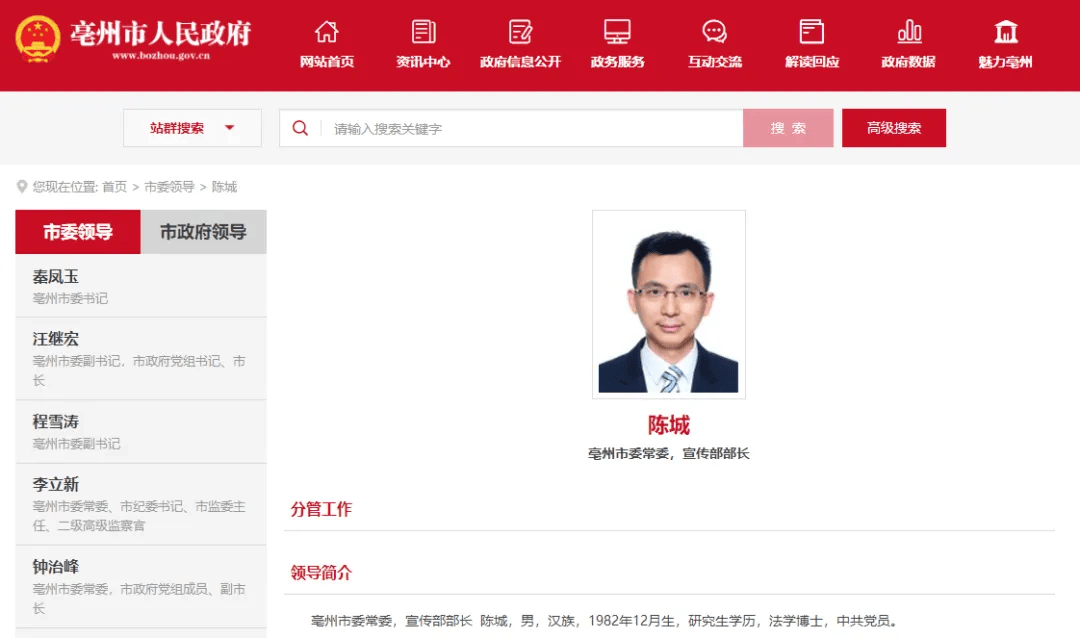1080x638 pixels.
Task: Open 高级搜索 advanced search
Action: [894, 128]
